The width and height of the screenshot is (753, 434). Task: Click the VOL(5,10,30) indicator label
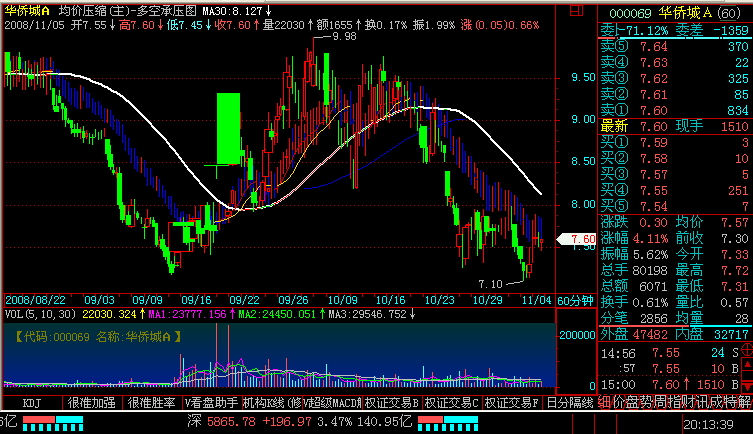click(x=41, y=314)
